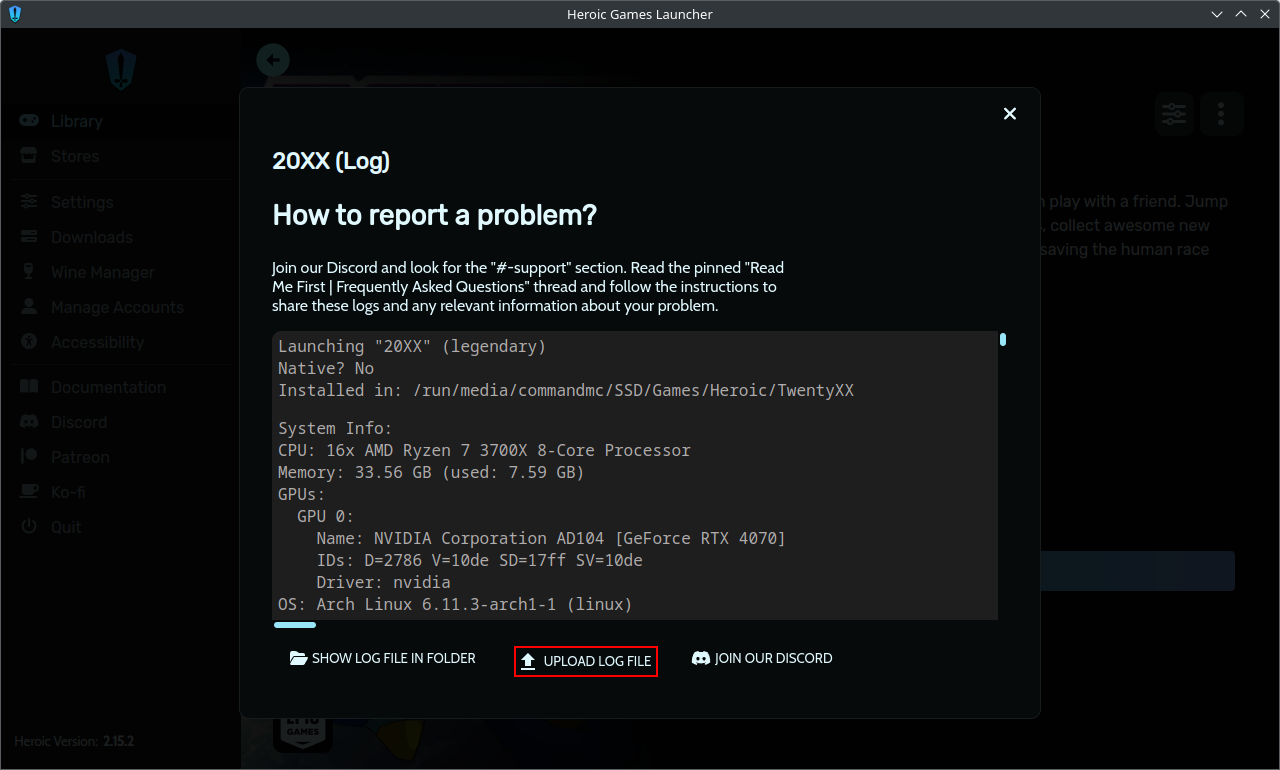Open Downloads in the sidebar
Viewport: 1280px width, 770px height.
tap(91, 237)
